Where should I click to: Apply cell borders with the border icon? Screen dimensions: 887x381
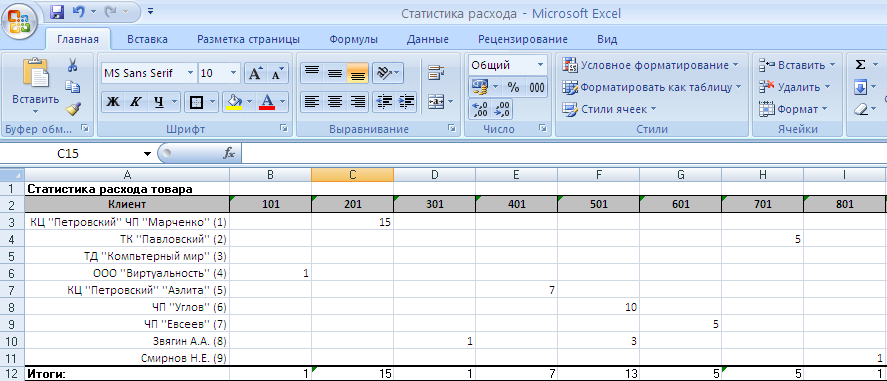(196, 102)
